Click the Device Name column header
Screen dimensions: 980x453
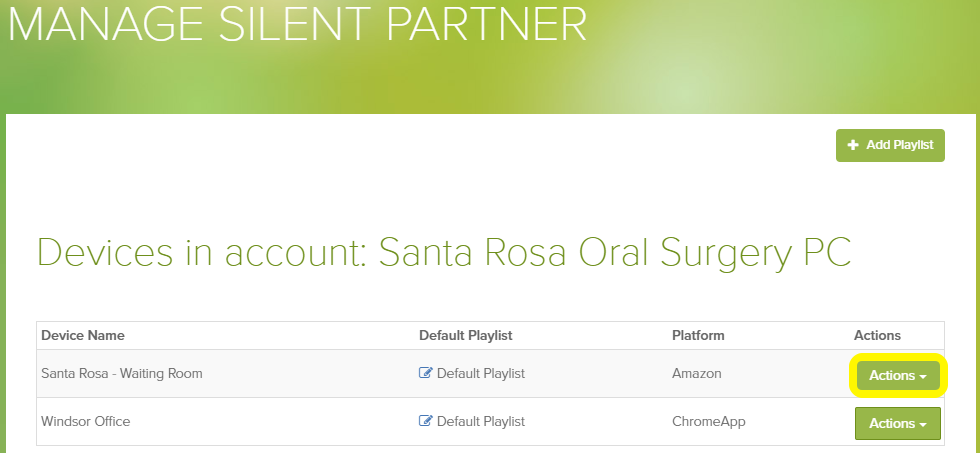(83, 336)
